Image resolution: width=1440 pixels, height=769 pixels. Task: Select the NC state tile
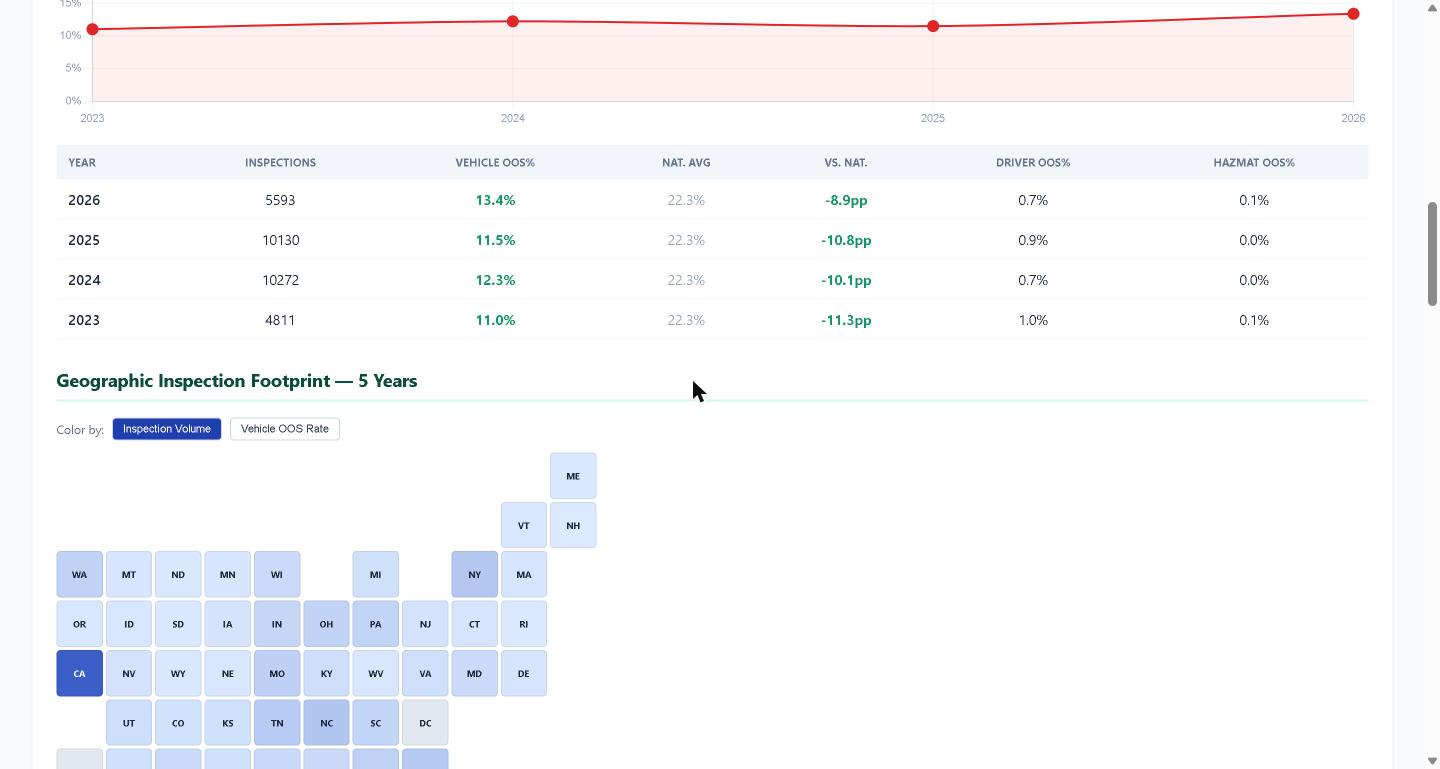tap(326, 722)
